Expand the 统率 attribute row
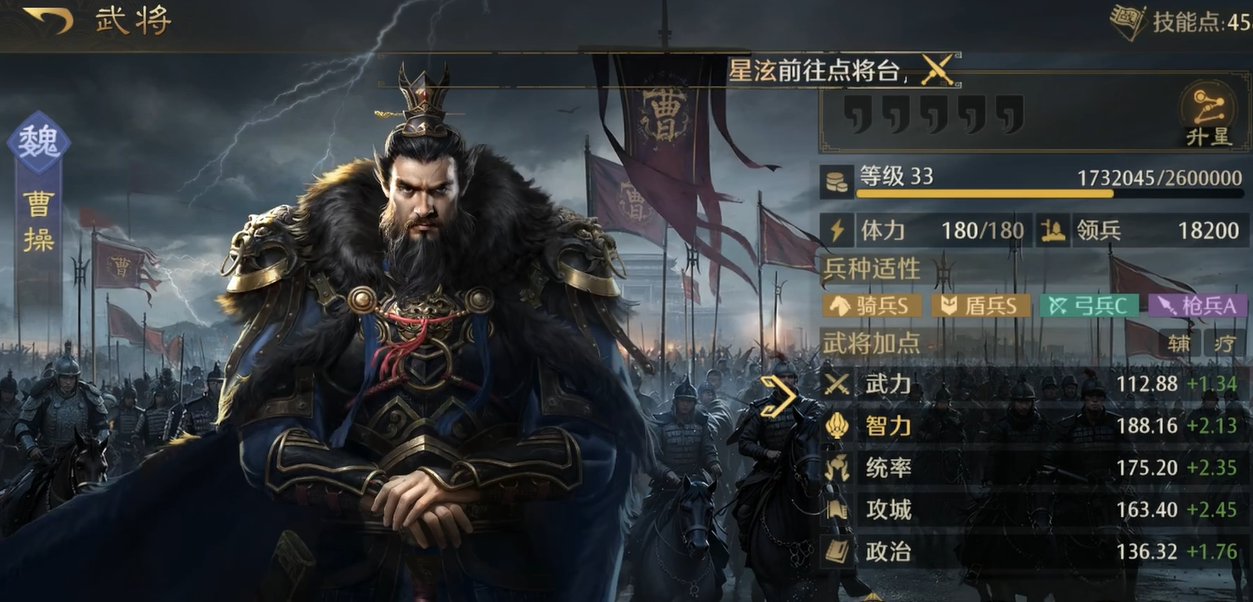The image size is (1253, 602). click(x=1031, y=468)
